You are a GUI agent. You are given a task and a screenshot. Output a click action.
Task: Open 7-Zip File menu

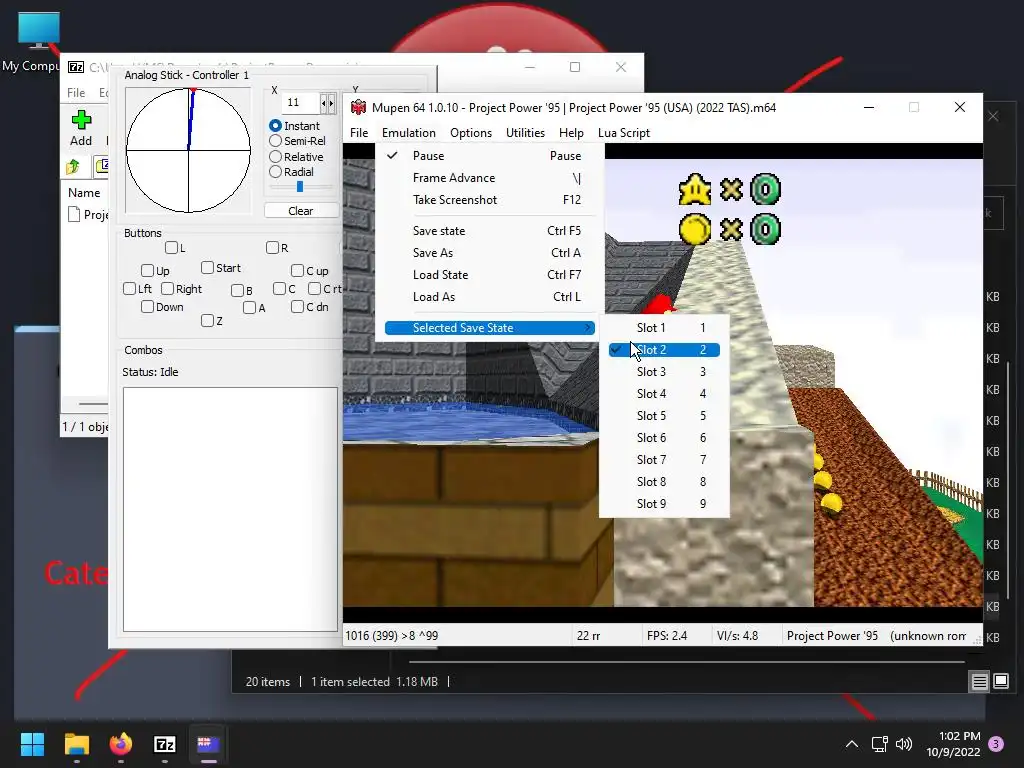pyautogui.click(x=76, y=93)
